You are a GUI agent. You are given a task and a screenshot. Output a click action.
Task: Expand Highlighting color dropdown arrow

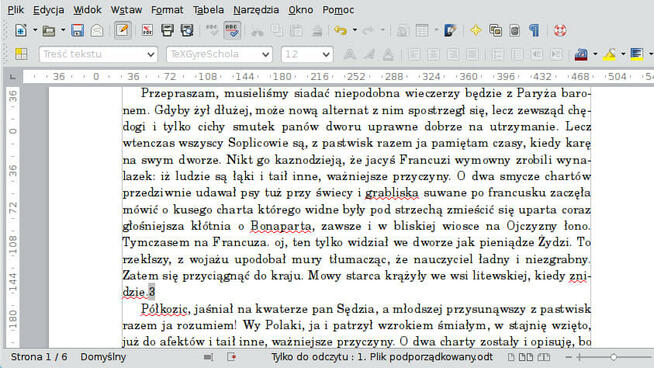(623, 54)
